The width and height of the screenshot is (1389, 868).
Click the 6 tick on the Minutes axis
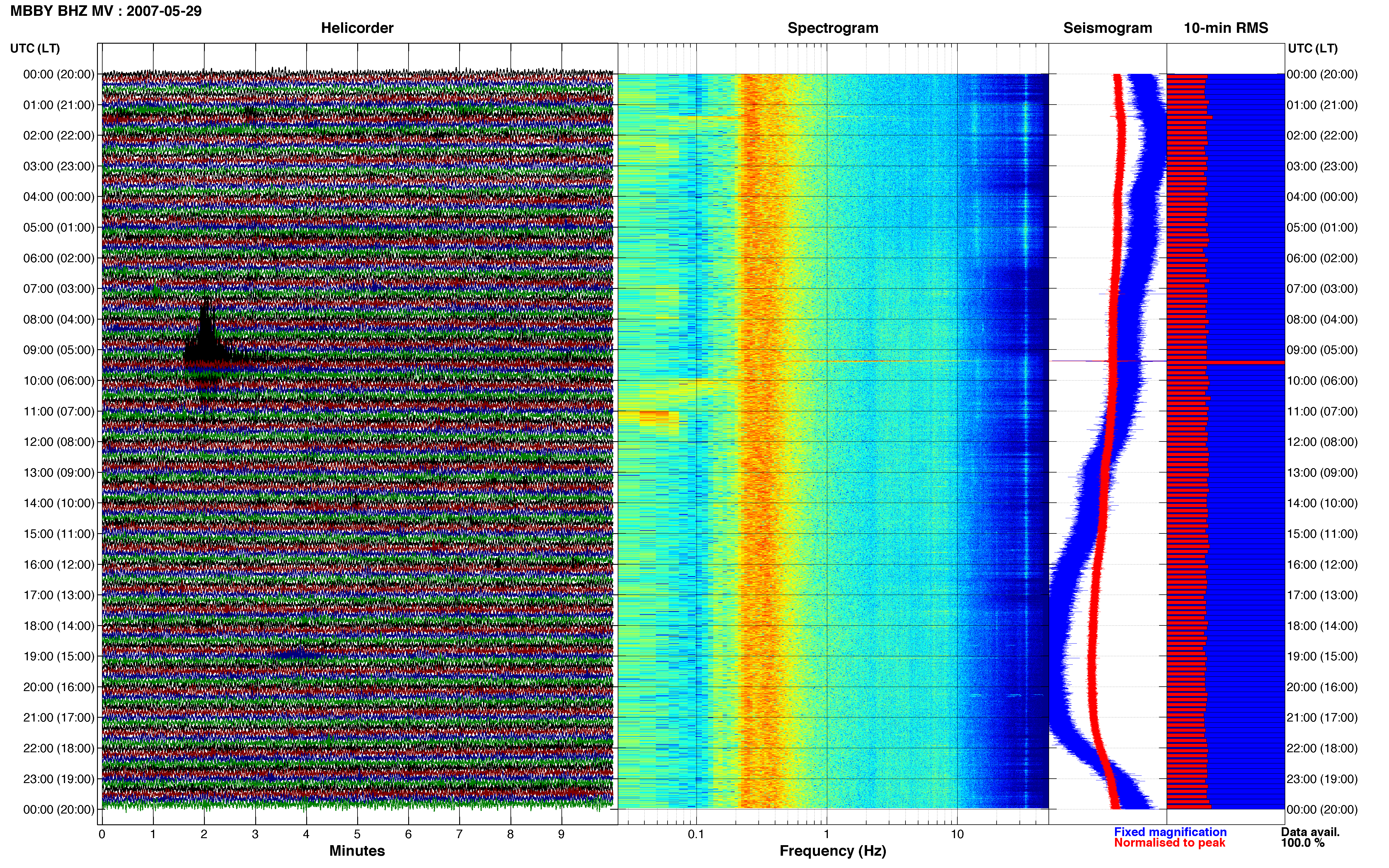(x=408, y=834)
